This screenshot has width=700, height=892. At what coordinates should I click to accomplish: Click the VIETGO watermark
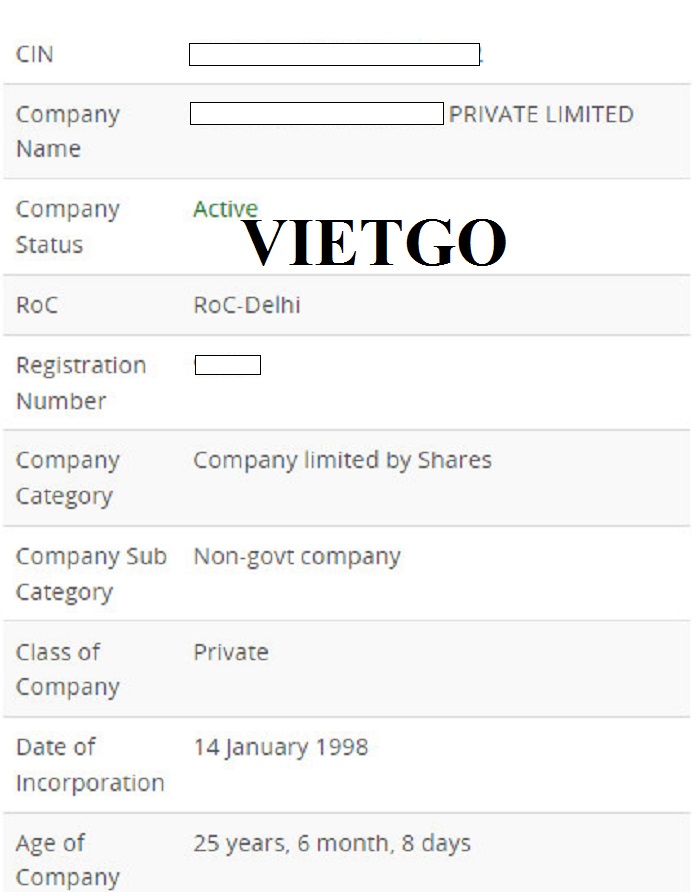coord(374,242)
